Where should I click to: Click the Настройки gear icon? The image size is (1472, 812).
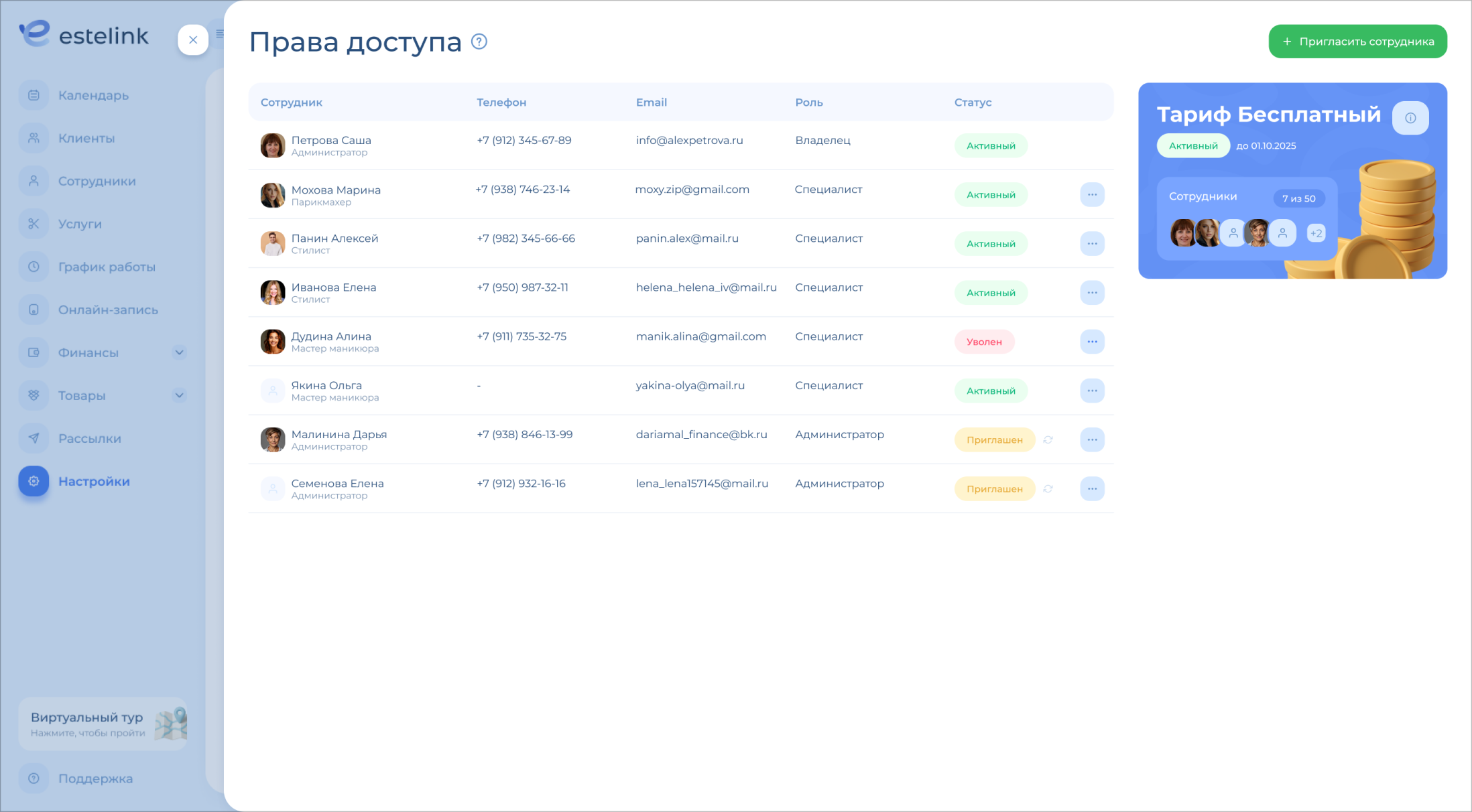coord(34,481)
